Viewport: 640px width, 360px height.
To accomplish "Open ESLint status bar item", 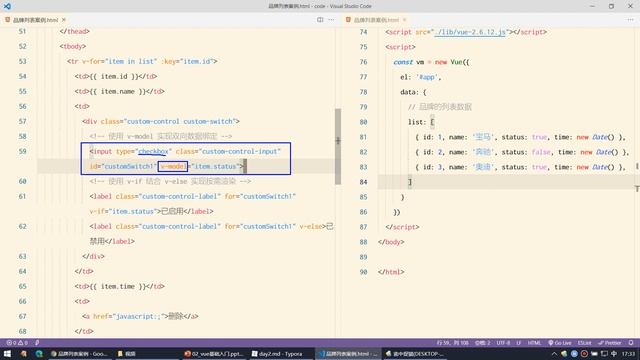I will (x=584, y=343).
